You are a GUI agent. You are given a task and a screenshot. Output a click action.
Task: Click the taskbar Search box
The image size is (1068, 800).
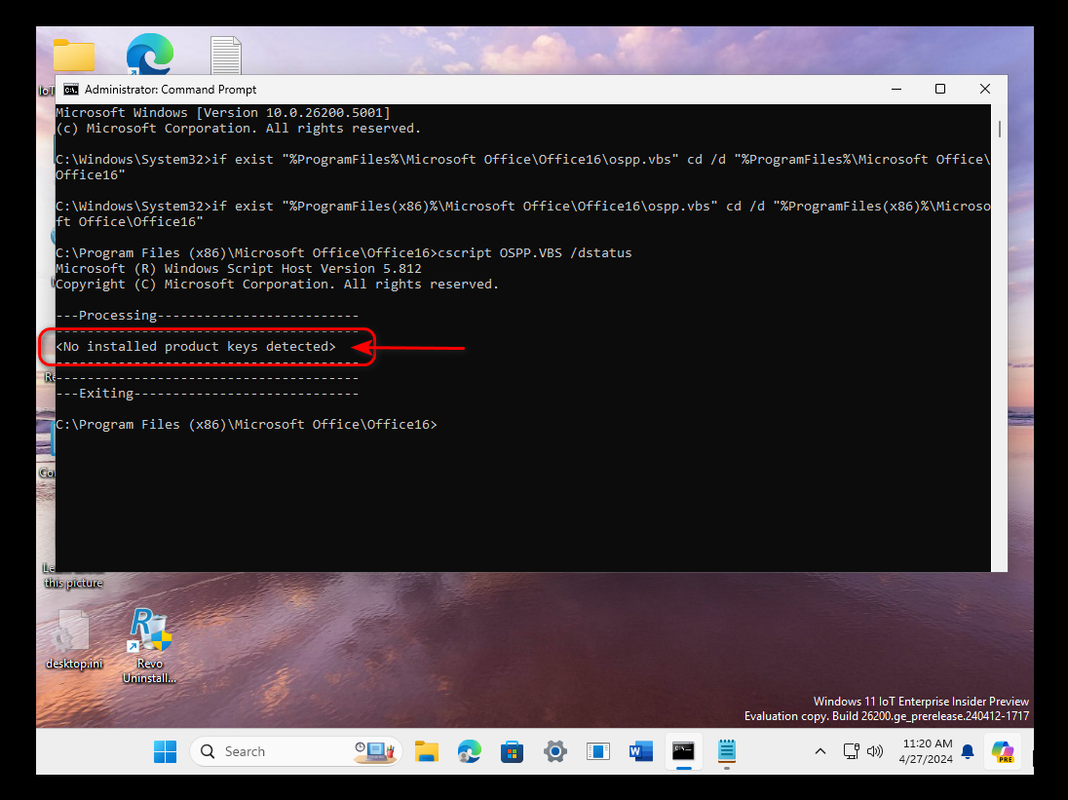click(x=296, y=752)
